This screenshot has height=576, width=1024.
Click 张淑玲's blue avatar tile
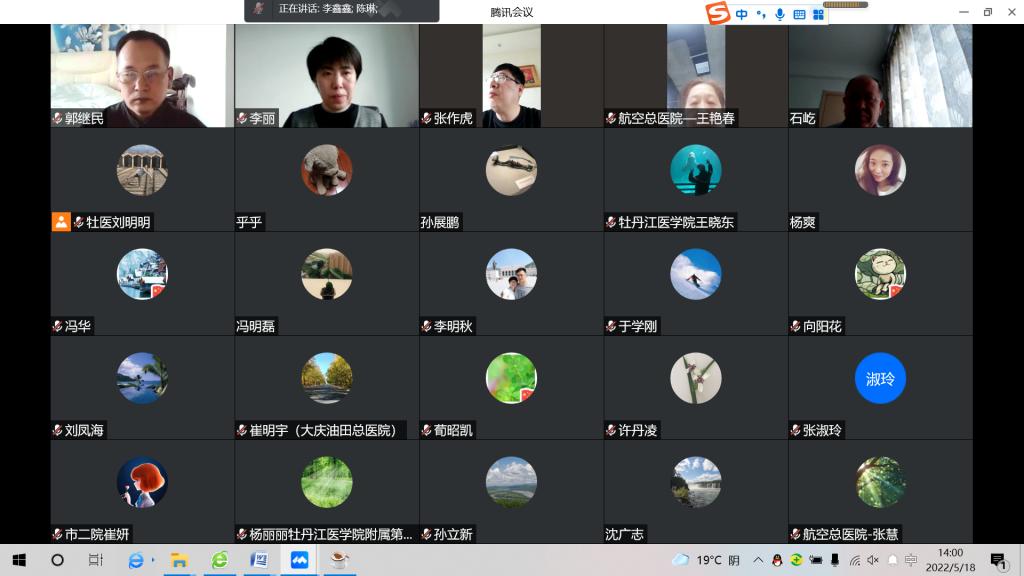pyautogui.click(x=880, y=379)
